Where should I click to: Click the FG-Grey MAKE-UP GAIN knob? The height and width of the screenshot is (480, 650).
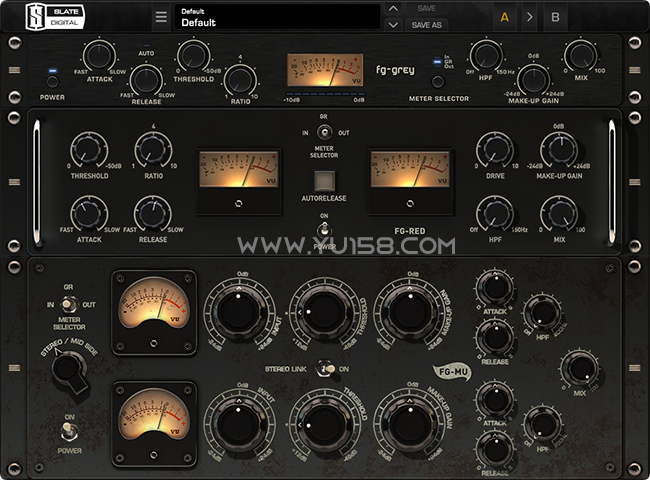pyautogui.click(x=534, y=79)
